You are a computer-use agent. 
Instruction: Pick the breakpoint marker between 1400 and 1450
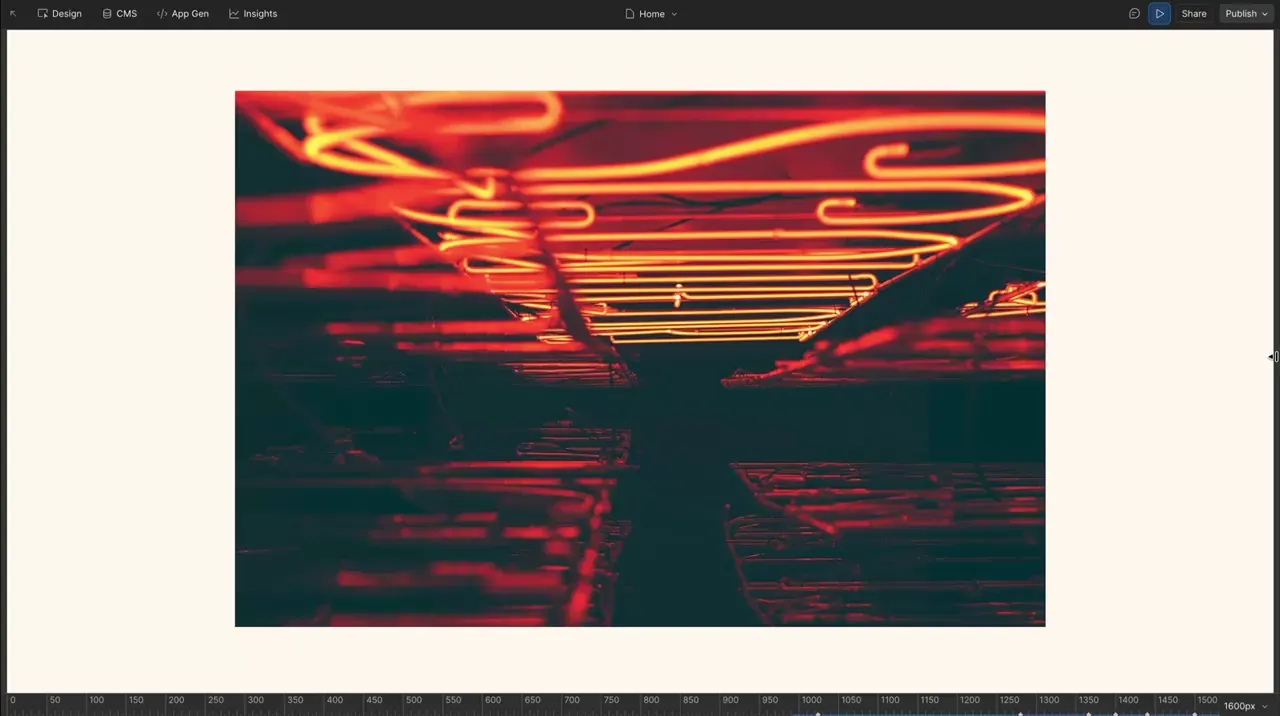[x=1147, y=714]
